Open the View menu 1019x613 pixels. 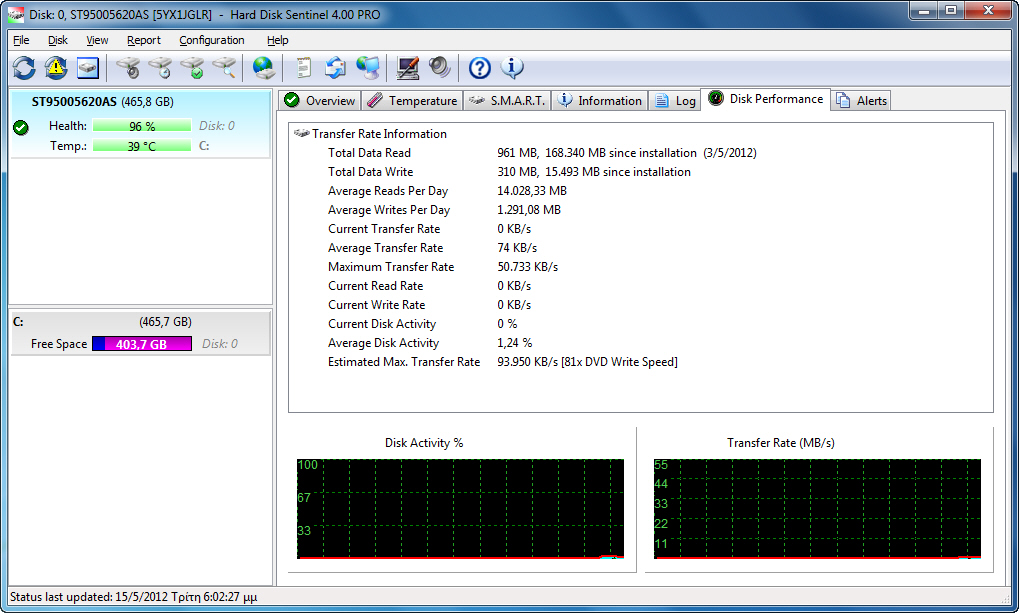pos(97,40)
